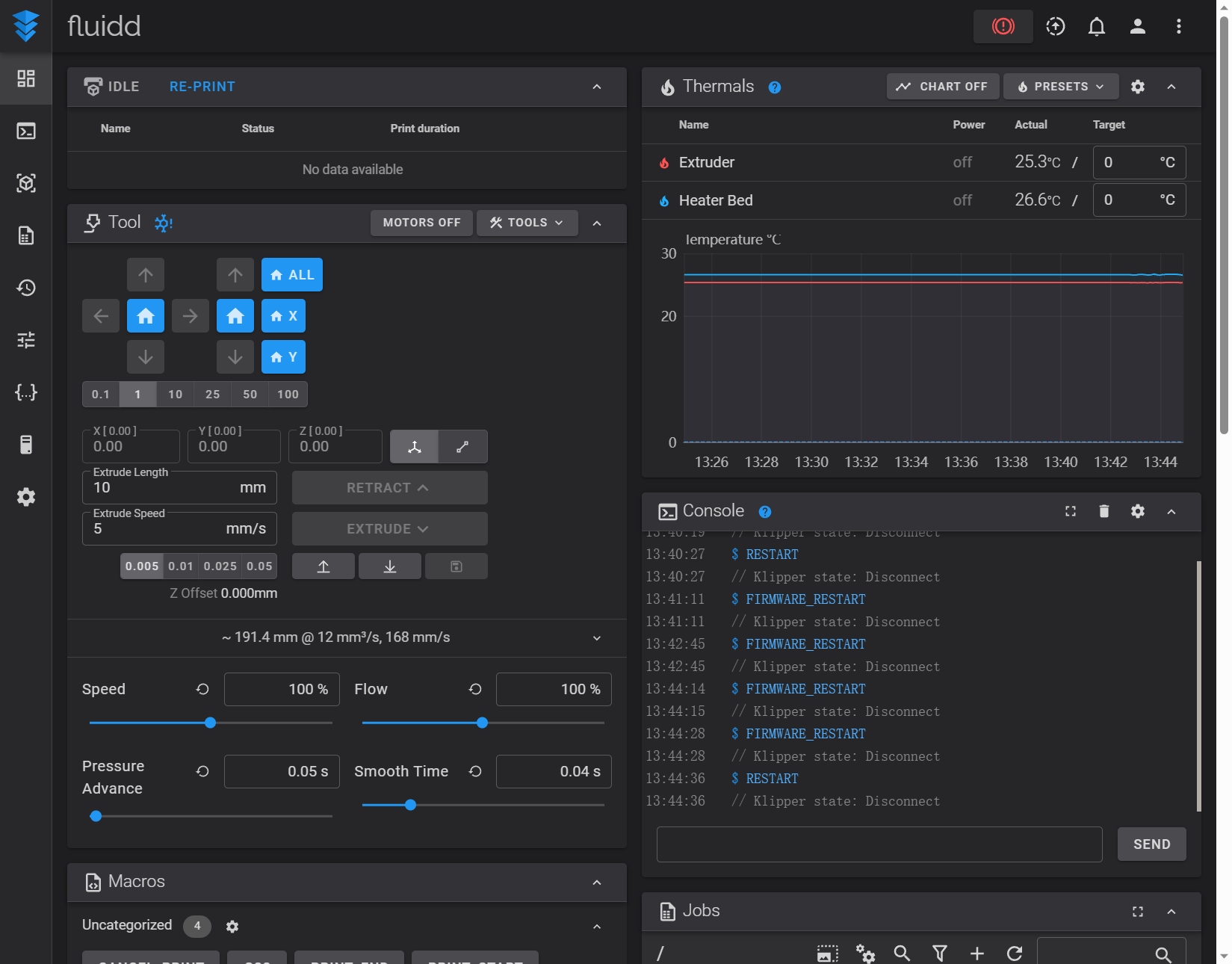
Task: Home the Z axis
Action: 235,316
